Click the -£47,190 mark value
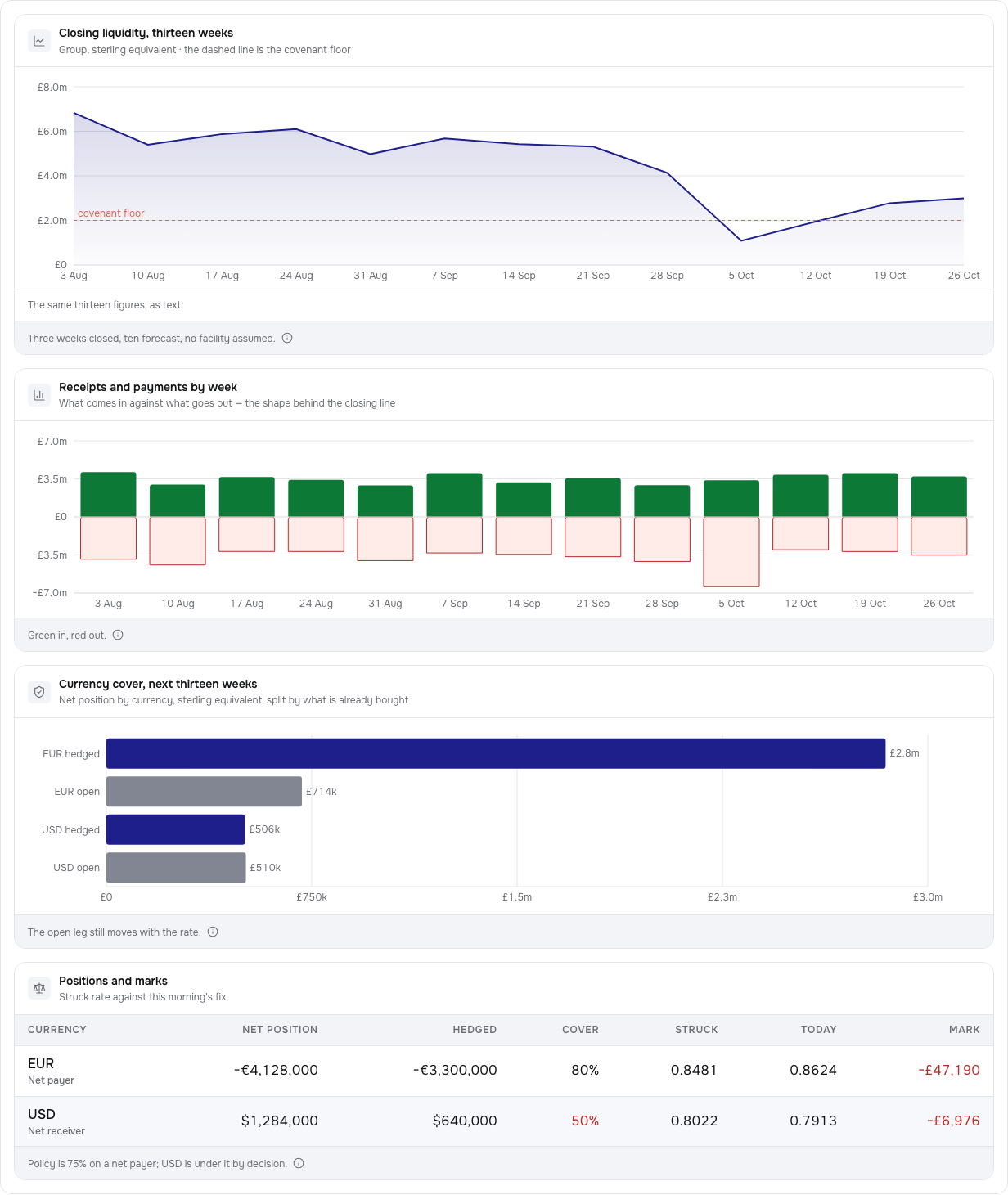This screenshot has height=1195, width=1008. pyautogui.click(x=949, y=1070)
